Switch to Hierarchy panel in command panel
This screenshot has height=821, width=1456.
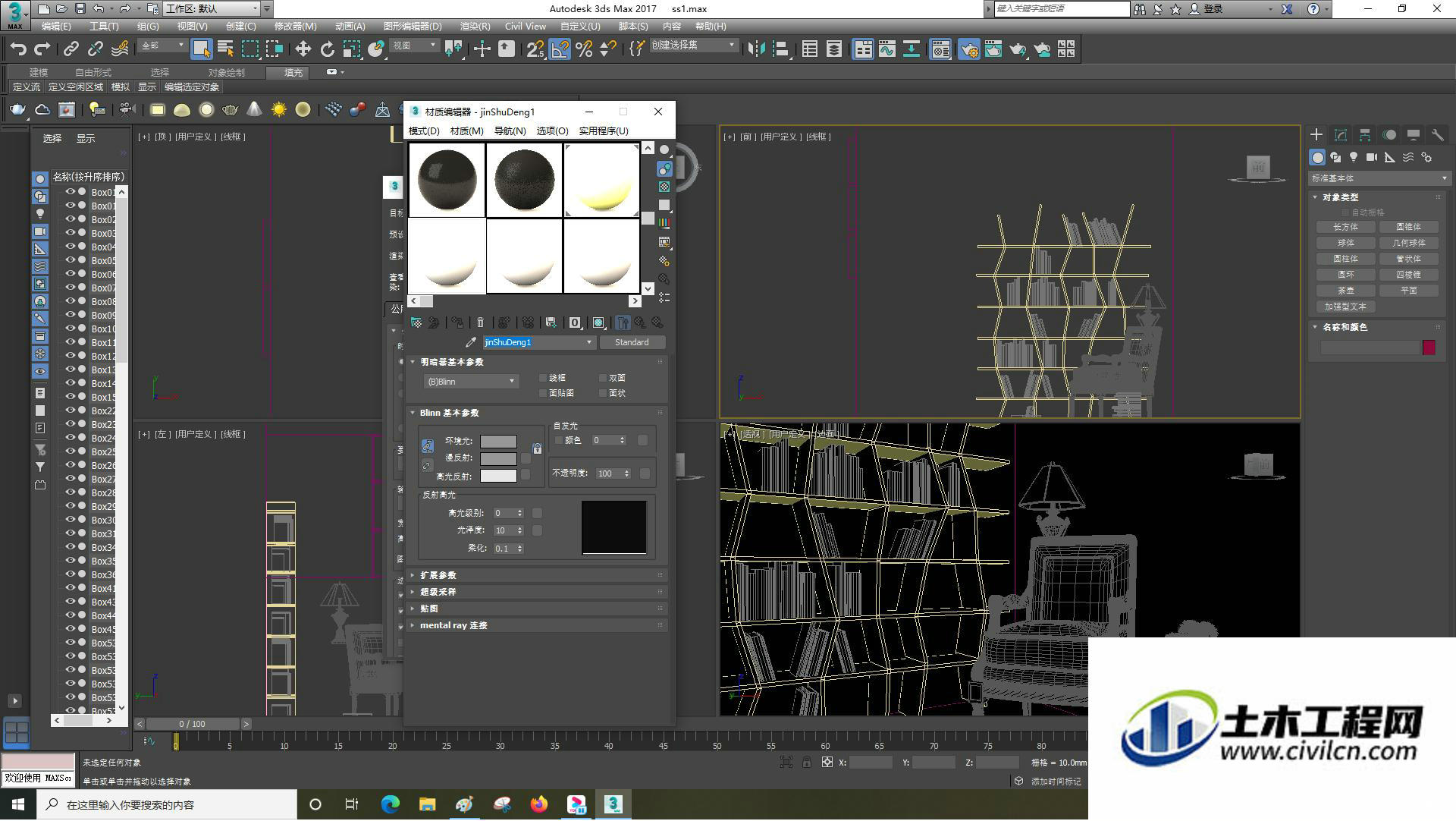pos(1365,135)
